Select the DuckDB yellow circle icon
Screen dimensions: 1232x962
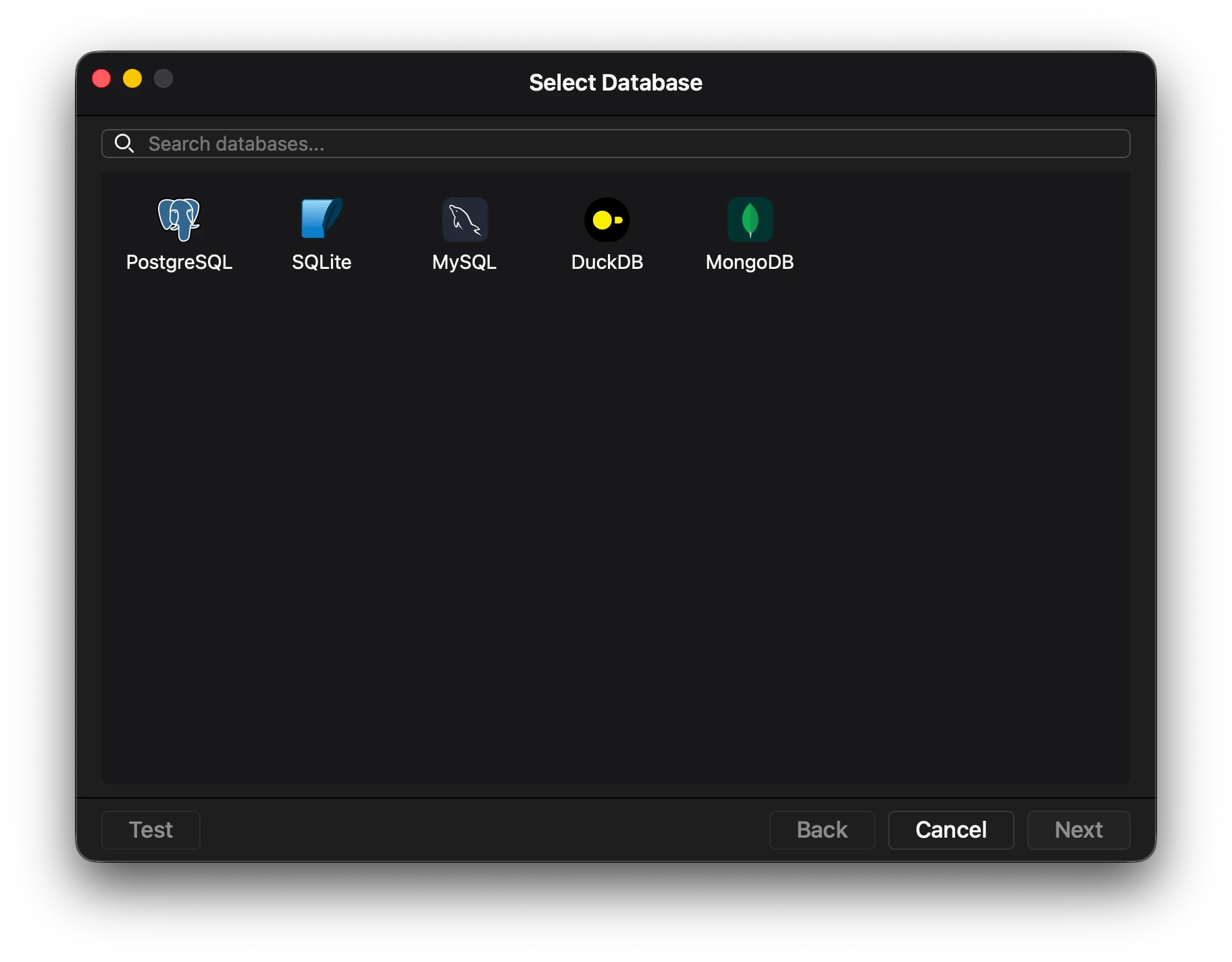[x=607, y=220]
